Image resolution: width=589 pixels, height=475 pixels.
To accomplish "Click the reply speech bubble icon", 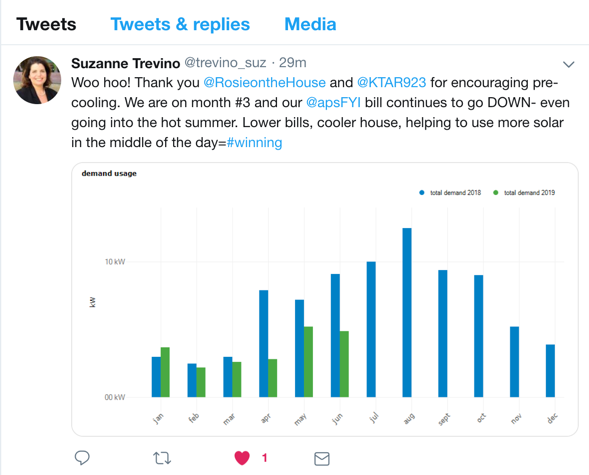I will click(82, 458).
